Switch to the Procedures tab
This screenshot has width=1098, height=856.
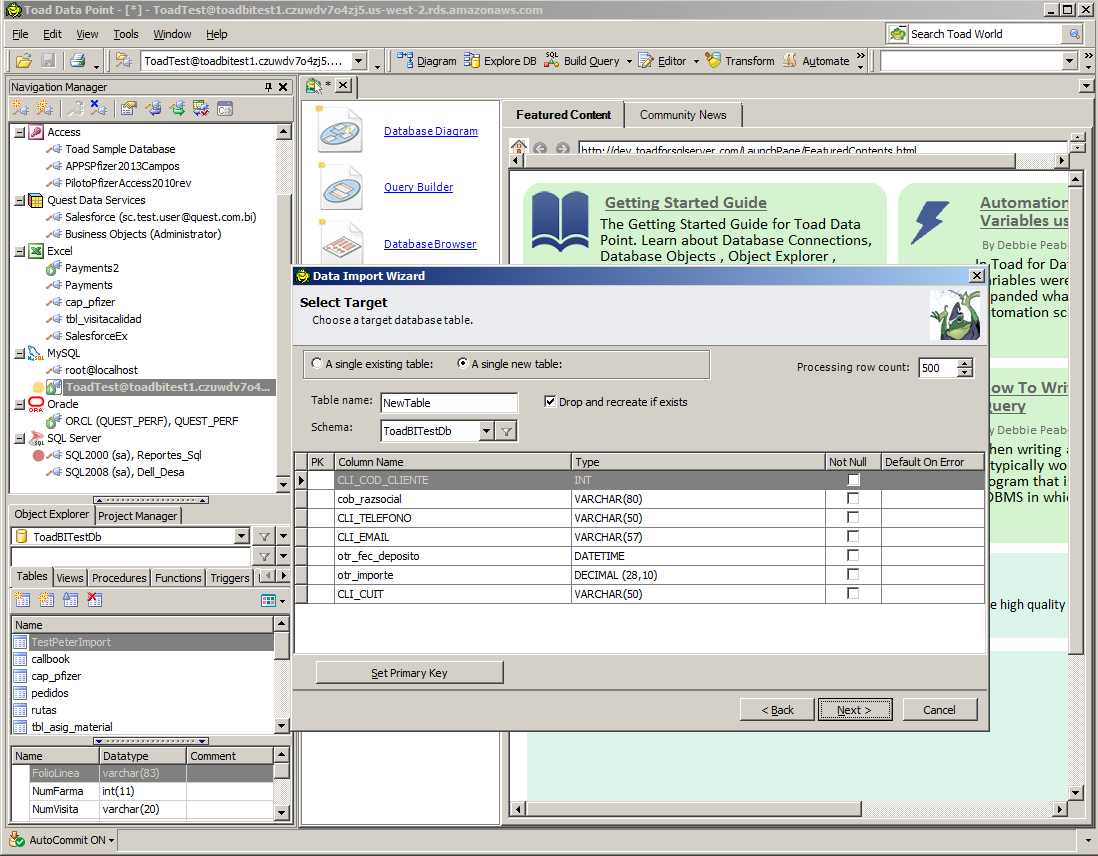(x=119, y=578)
